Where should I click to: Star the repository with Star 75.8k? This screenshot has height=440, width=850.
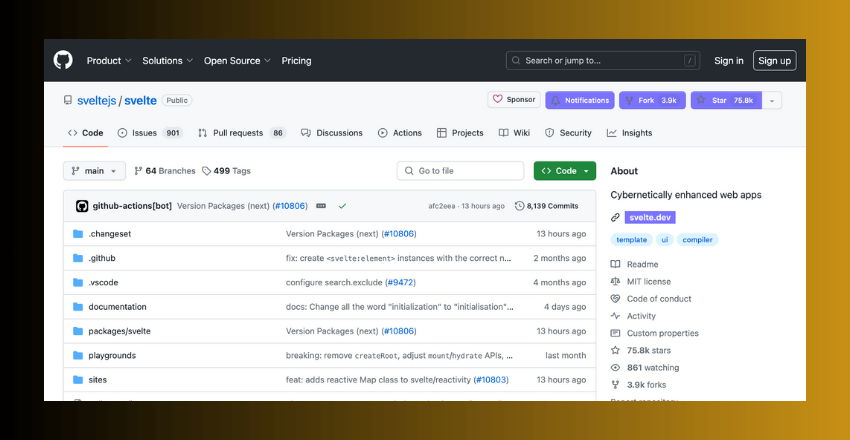726,100
